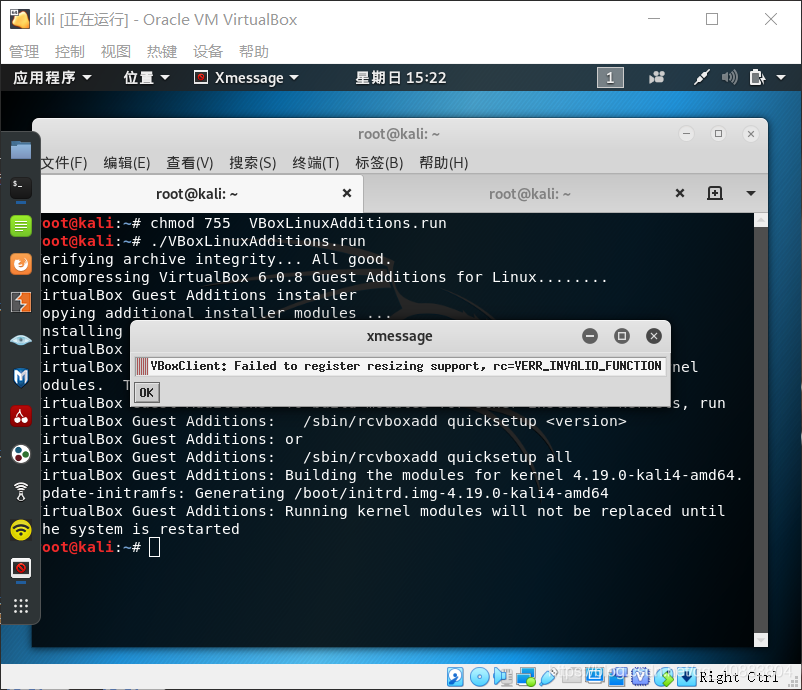Viewport: 802px width, 690px height.
Task: Open the multicolor circle app in dock
Action: coord(21,454)
